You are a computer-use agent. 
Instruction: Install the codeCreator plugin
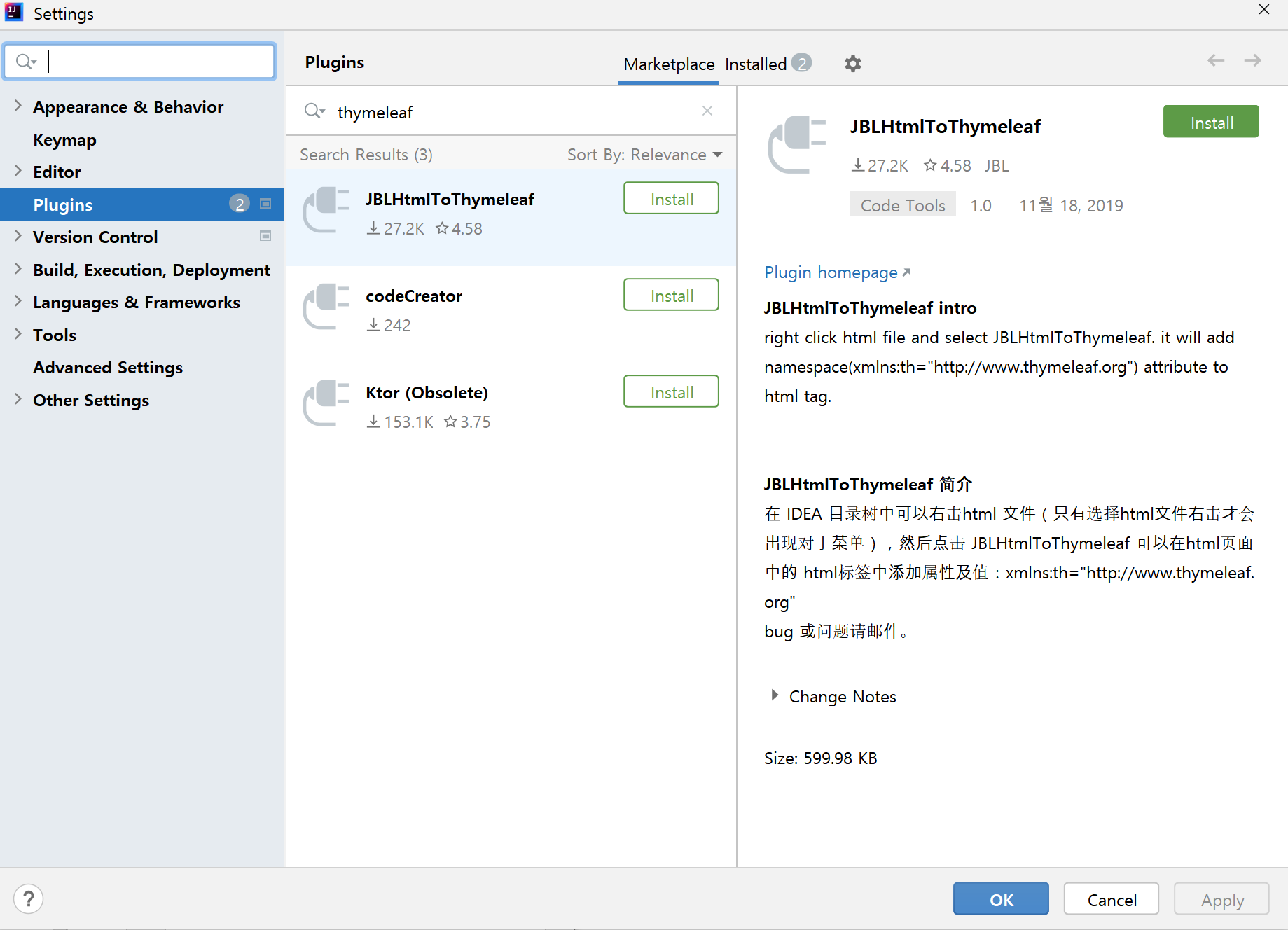pos(671,295)
